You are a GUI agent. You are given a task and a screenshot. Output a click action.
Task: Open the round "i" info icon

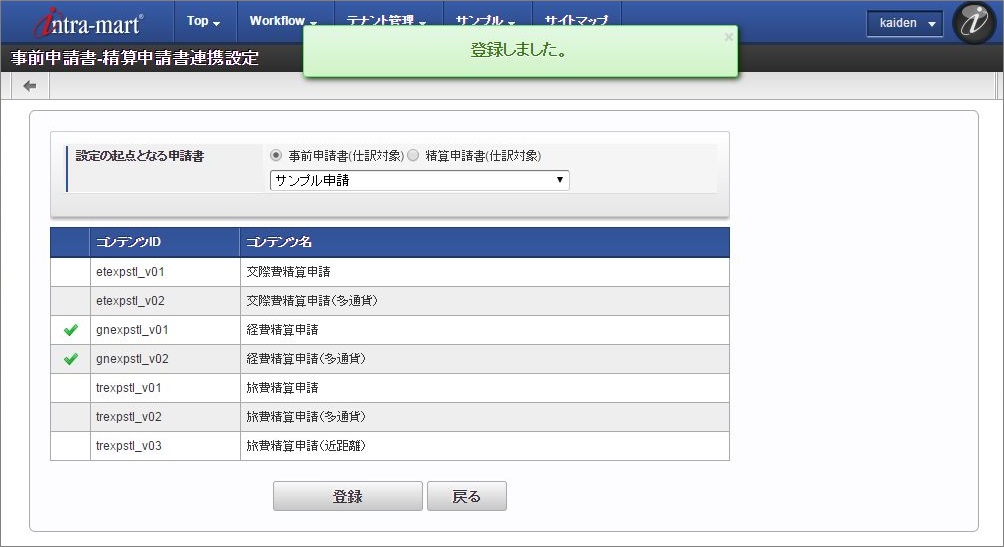[x=974, y=22]
